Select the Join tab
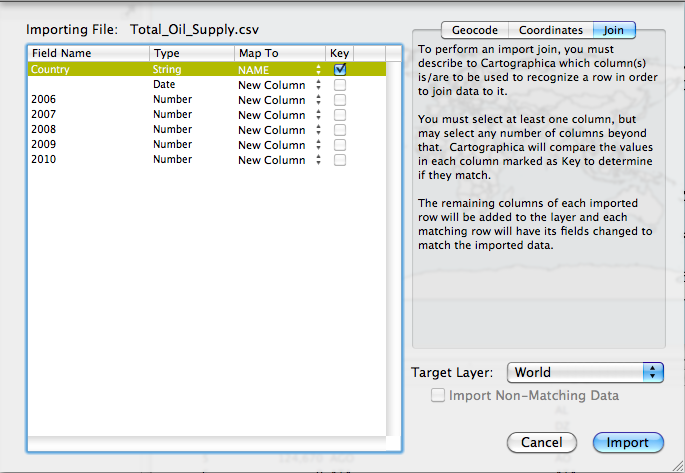The width and height of the screenshot is (685, 473). point(613,30)
